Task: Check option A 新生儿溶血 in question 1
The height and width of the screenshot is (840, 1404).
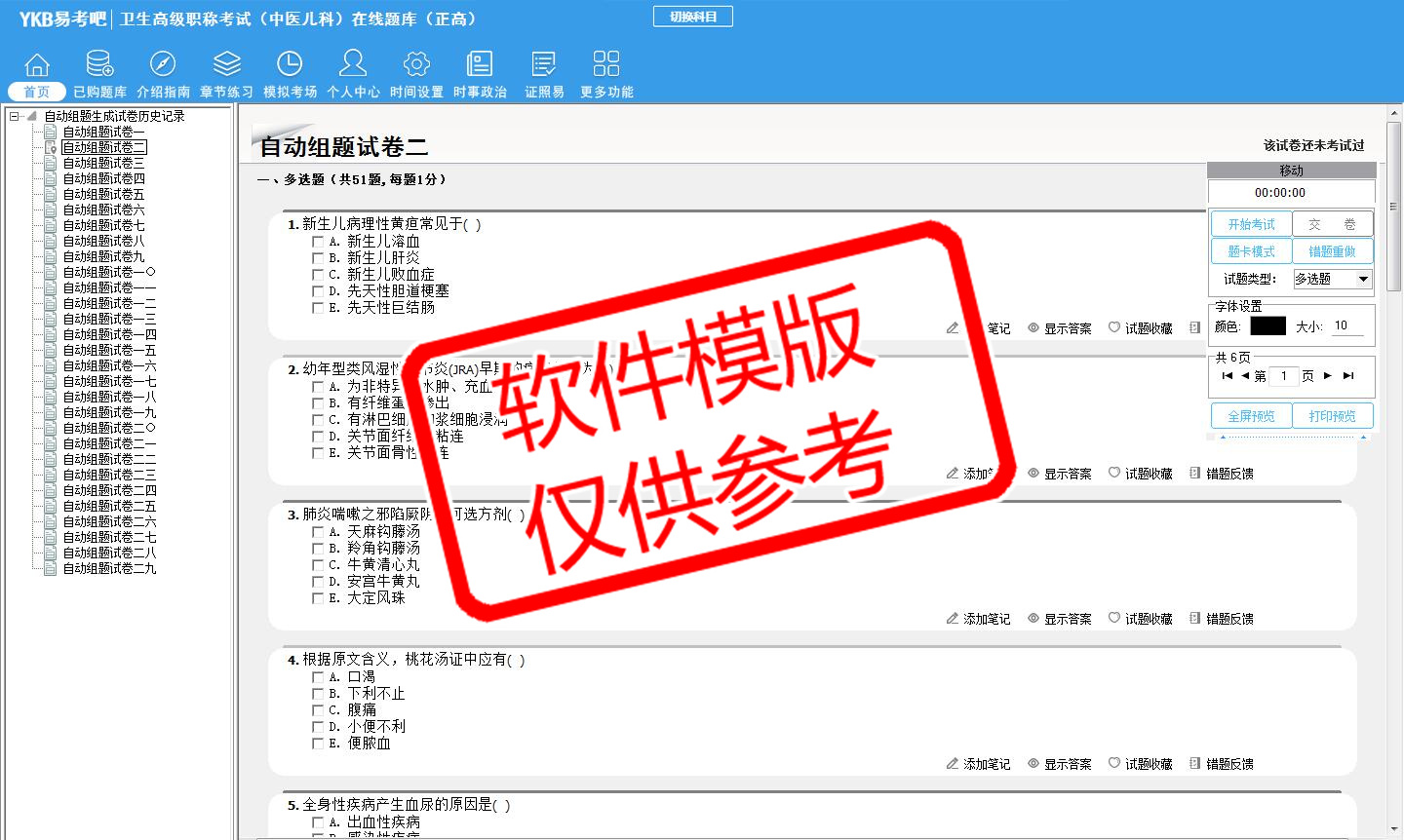Action: click(x=318, y=242)
